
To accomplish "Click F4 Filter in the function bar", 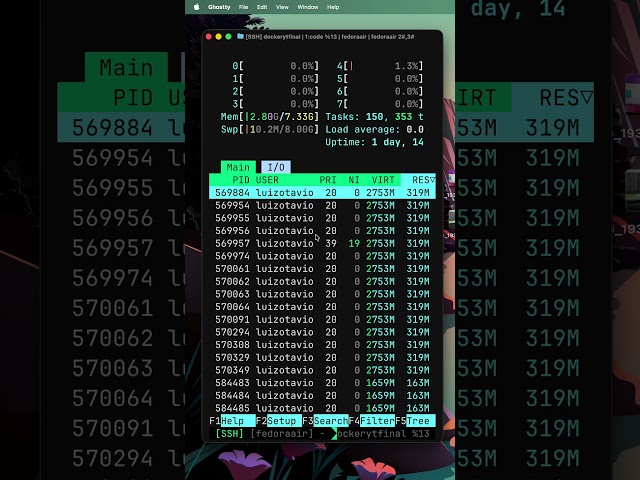I will tap(372, 421).
